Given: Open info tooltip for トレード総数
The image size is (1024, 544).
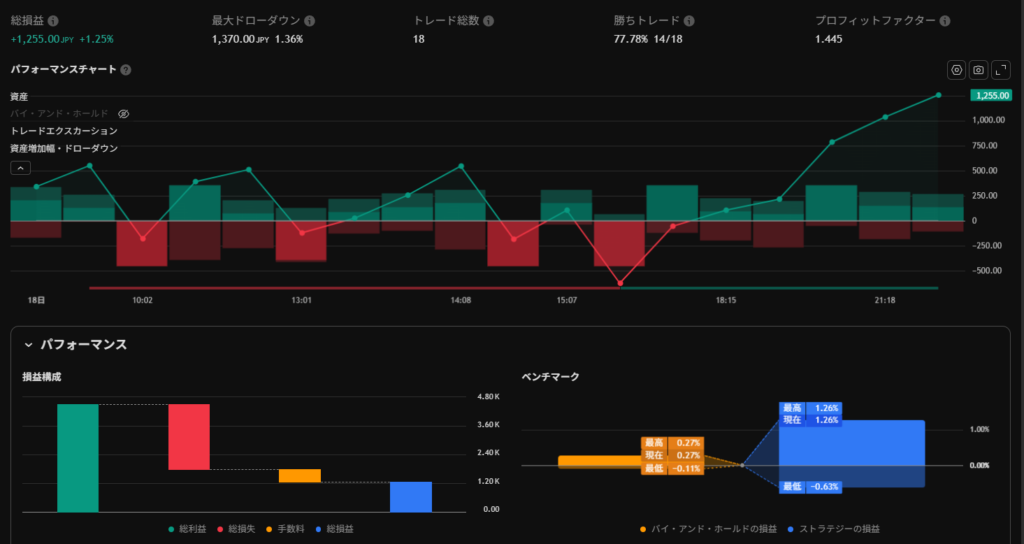Looking at the screenshot, I should pyautogui.click(x=488, y=21).
